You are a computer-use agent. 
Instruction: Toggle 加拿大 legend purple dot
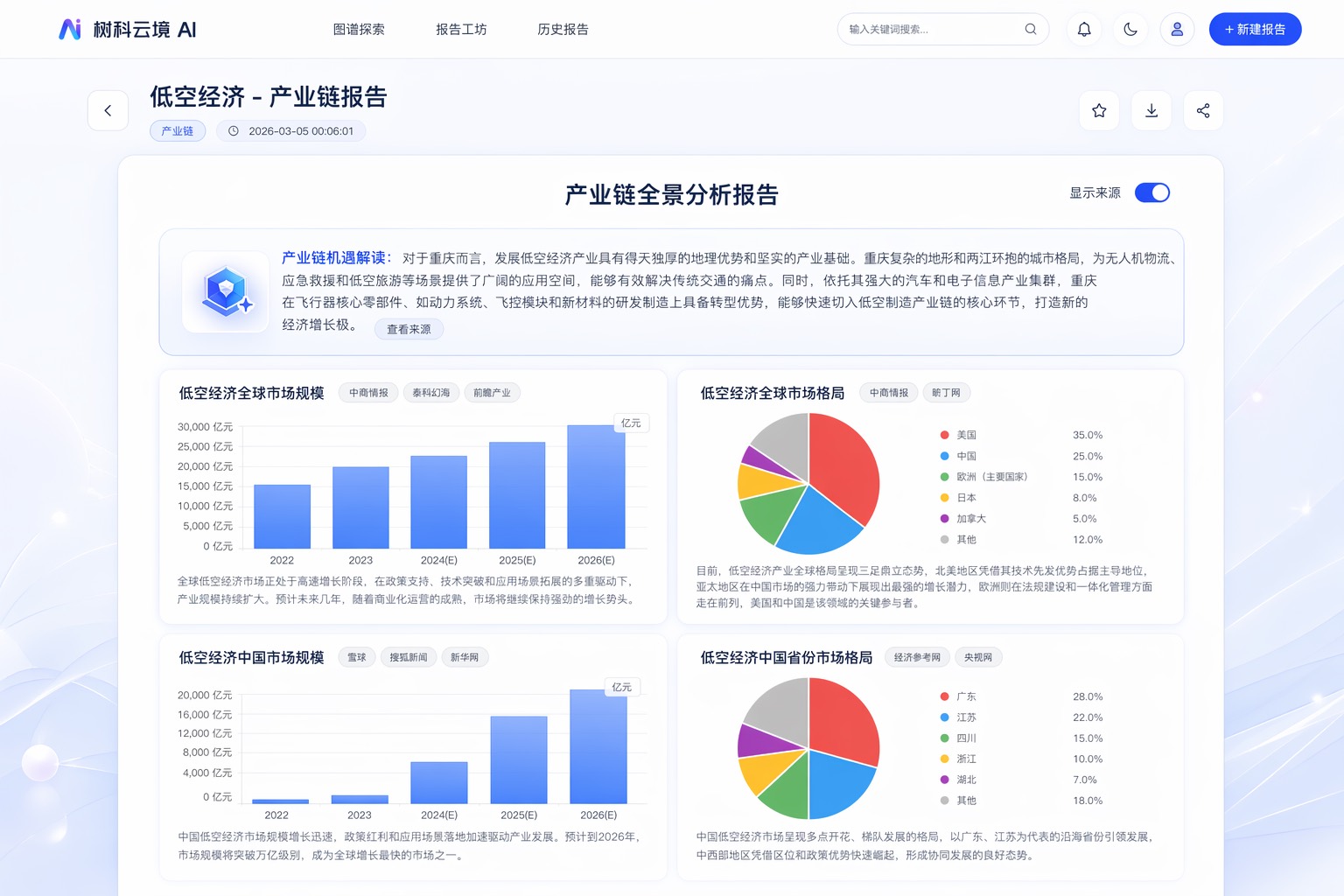coord(944,519)
